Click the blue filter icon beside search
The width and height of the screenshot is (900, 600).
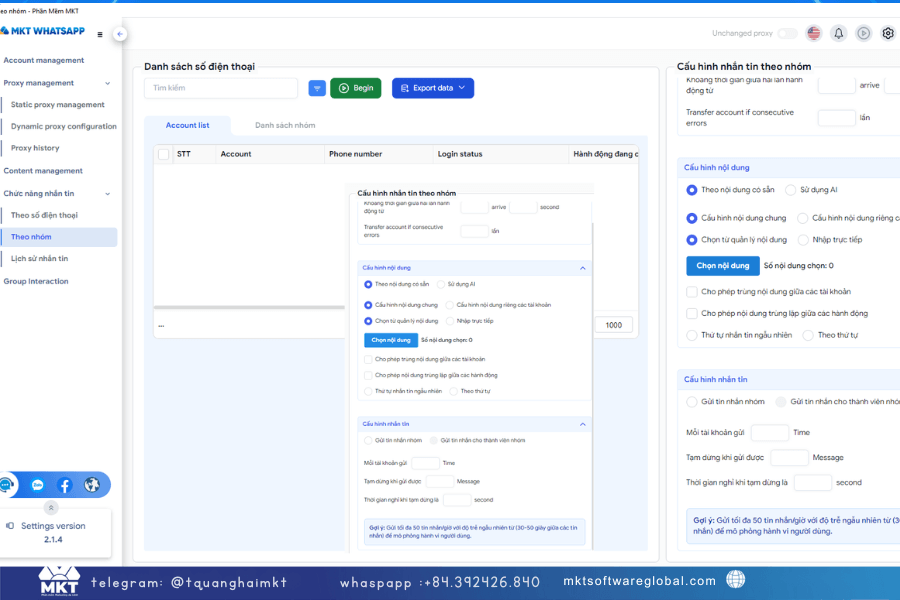[x=317, y=88]
